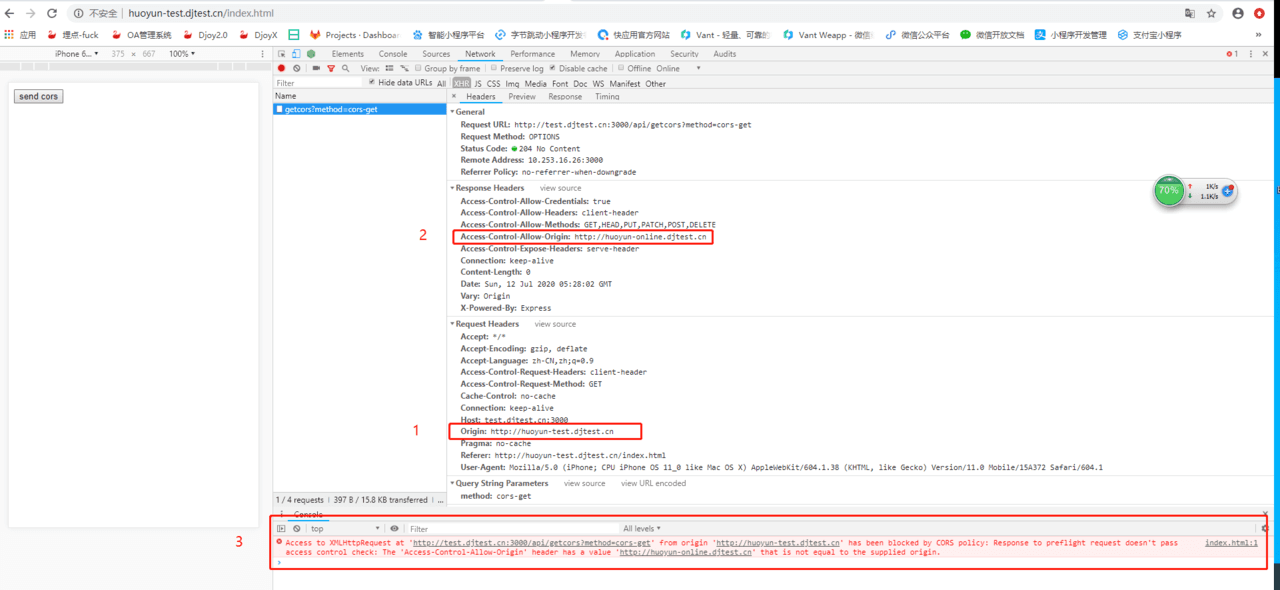Switch to the Console tab
The height and width of the screenshot is (590, 1280).
pos(392,54)
